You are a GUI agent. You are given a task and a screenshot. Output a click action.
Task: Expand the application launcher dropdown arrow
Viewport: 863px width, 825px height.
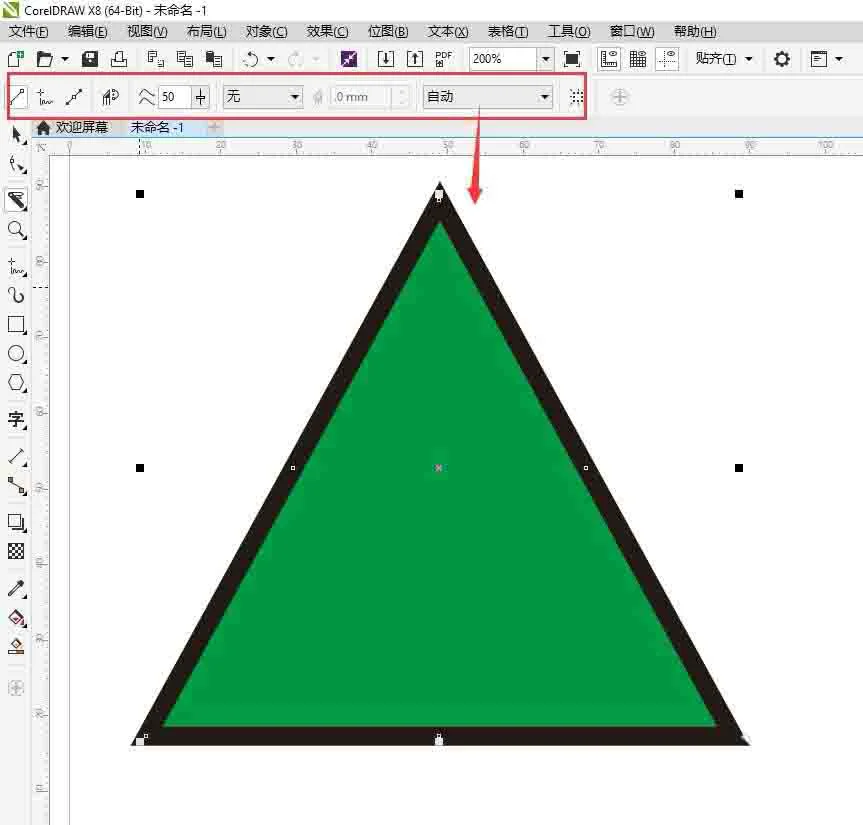click(x=839, y=59)
